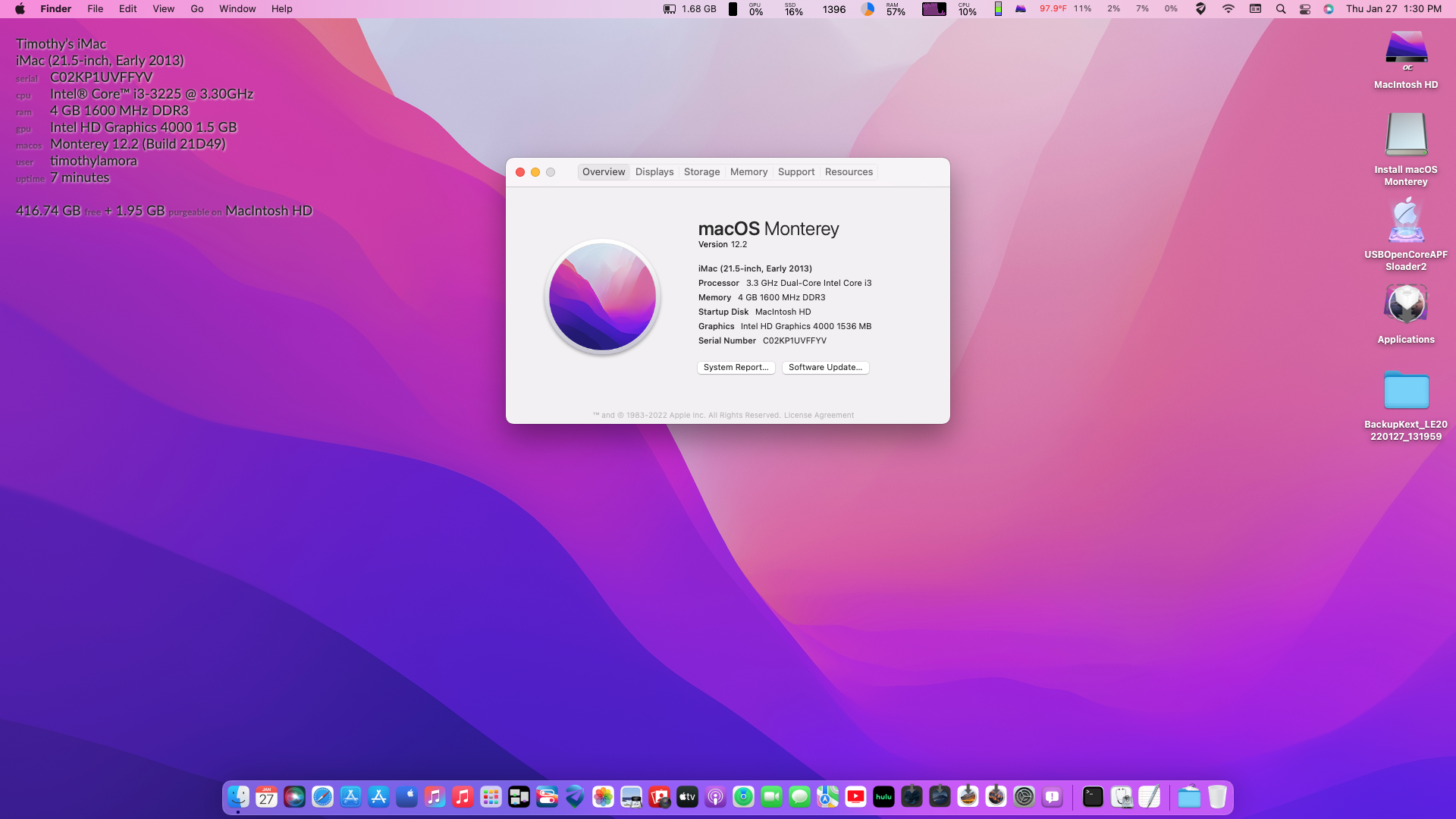Switch to the Support tab
This screenshot has height=819, width=1456.
click(796, 172)
